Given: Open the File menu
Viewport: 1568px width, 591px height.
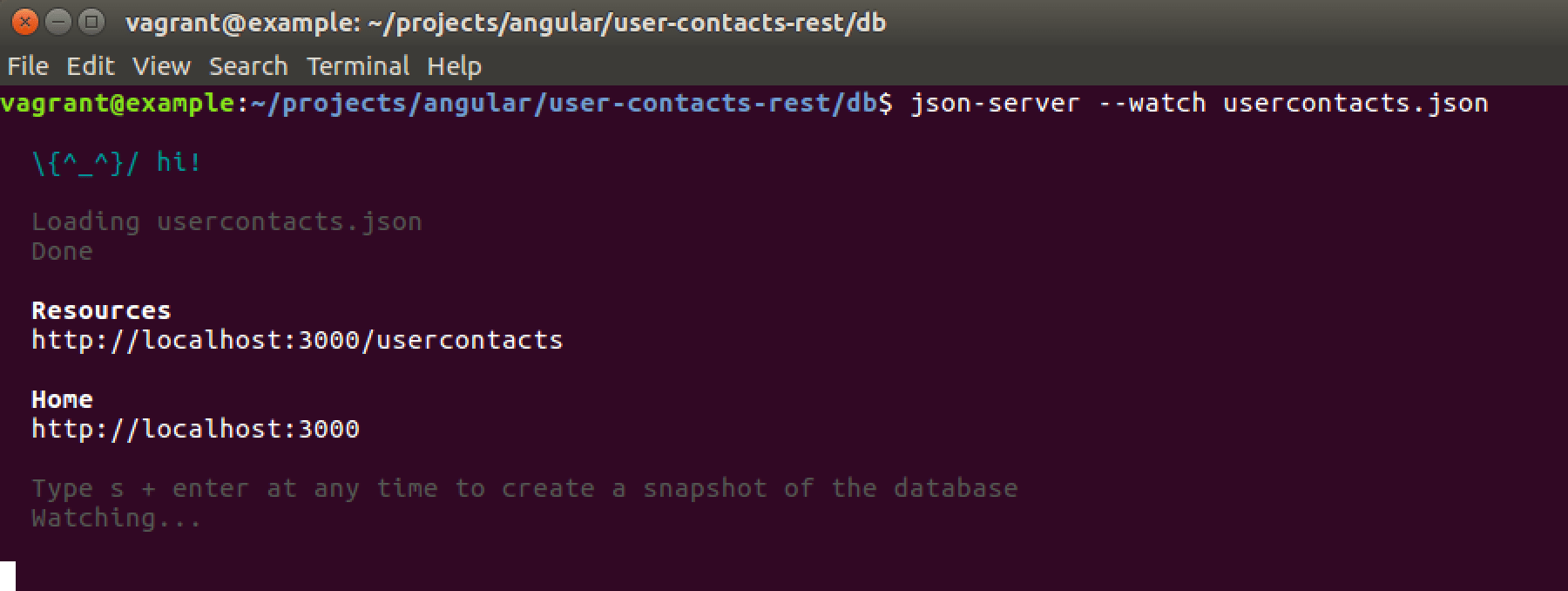Looking at the screenshot, I should [28, 65].
